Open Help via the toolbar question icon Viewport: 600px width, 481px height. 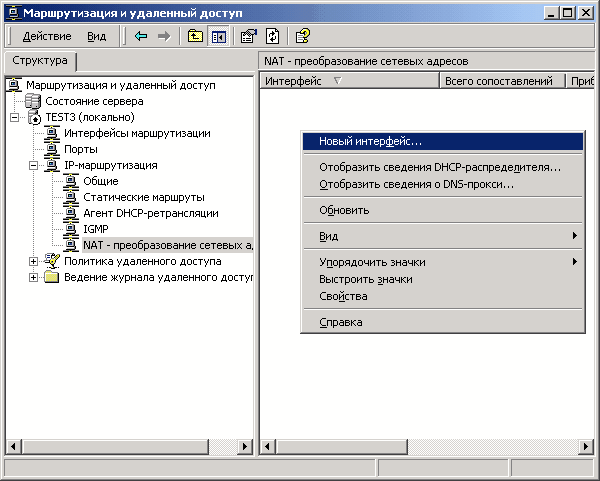(302, 36)
